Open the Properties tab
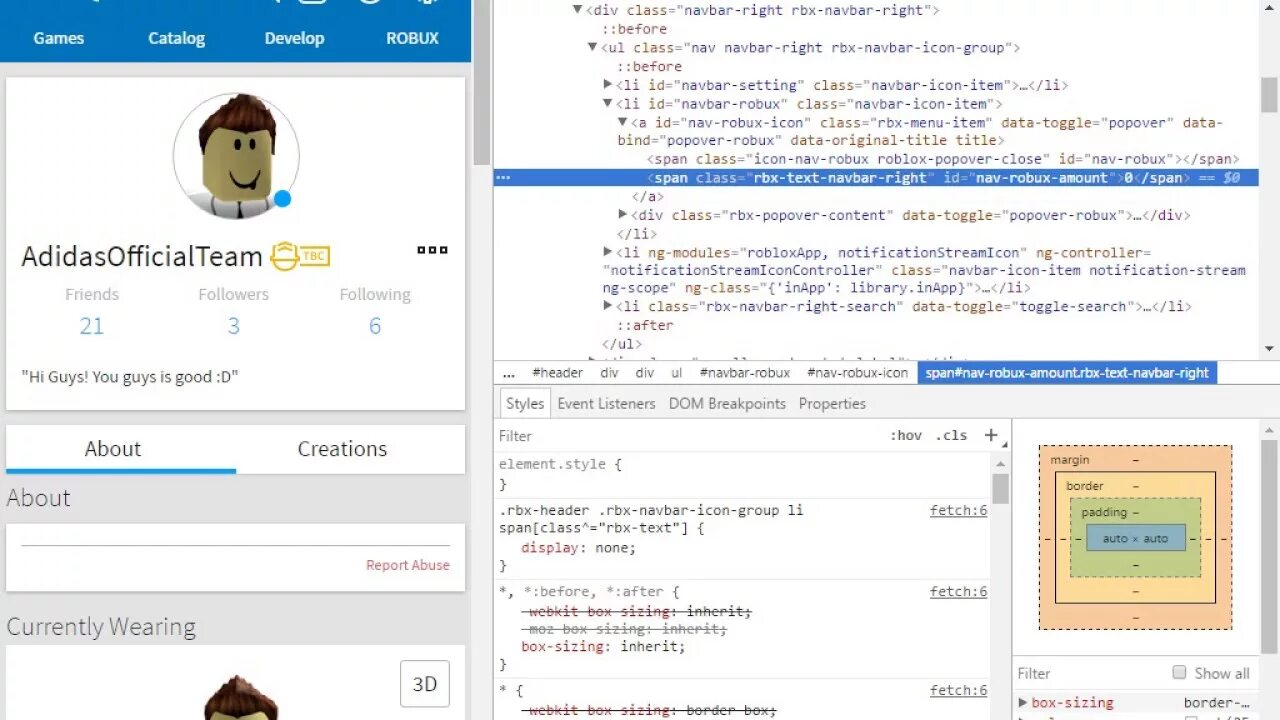The width and height of the screenshot is (1280, 720). pyautogui.click(x=832, y=404)
